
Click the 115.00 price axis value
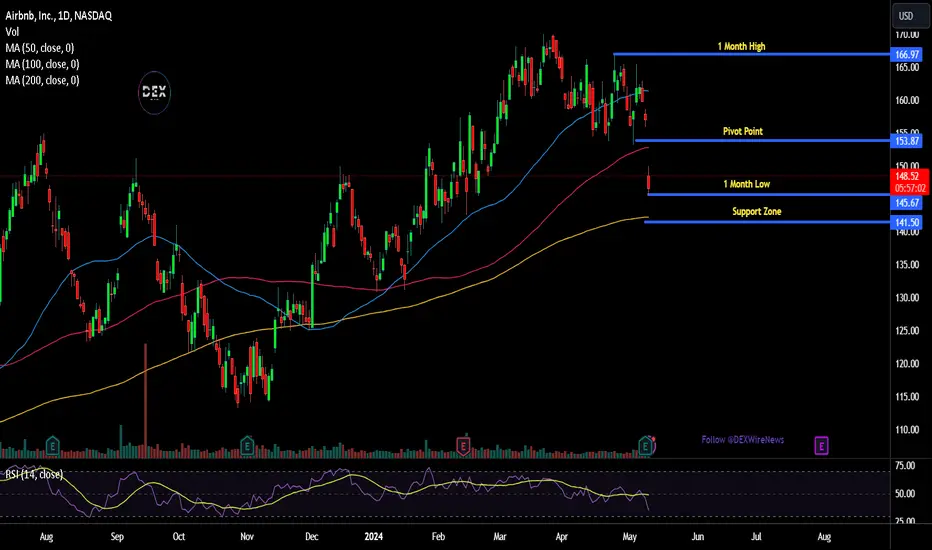(907, 397)
